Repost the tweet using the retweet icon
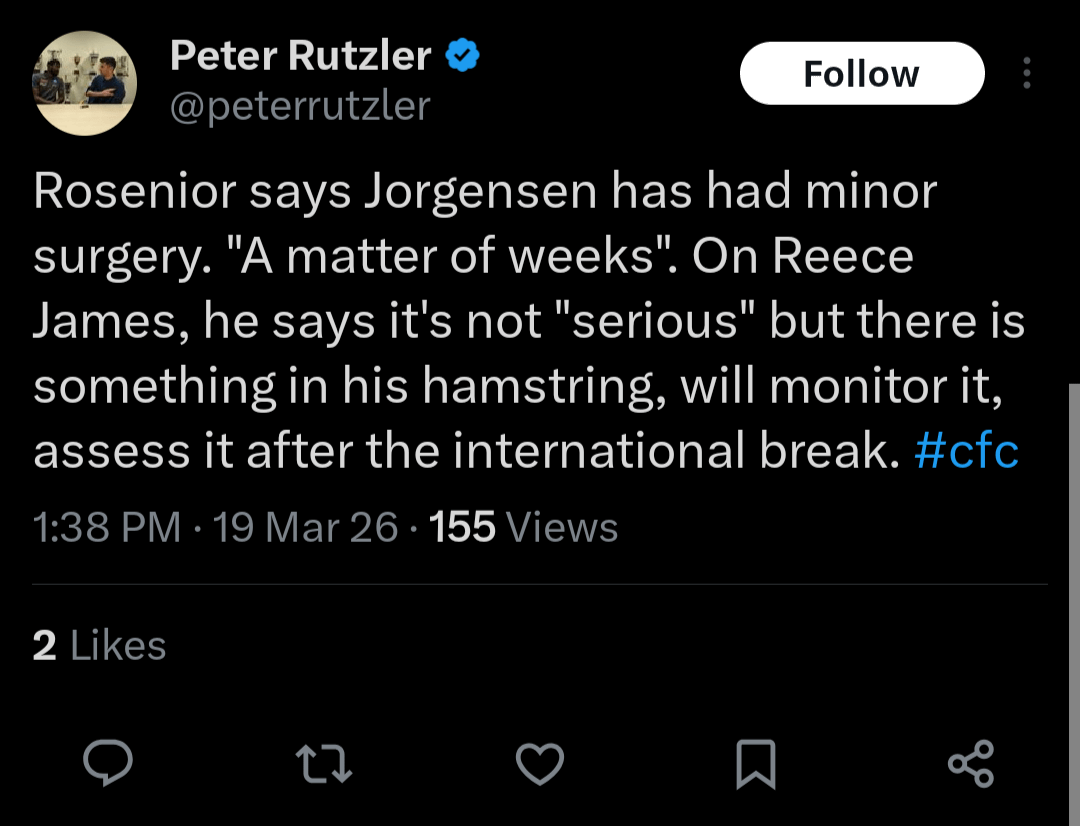 324,765
